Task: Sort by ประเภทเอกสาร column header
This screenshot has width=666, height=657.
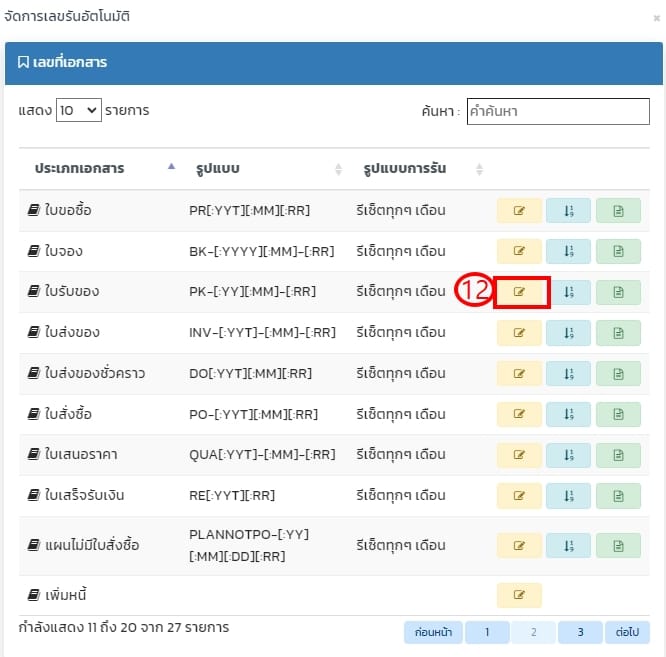Action: 99,168
